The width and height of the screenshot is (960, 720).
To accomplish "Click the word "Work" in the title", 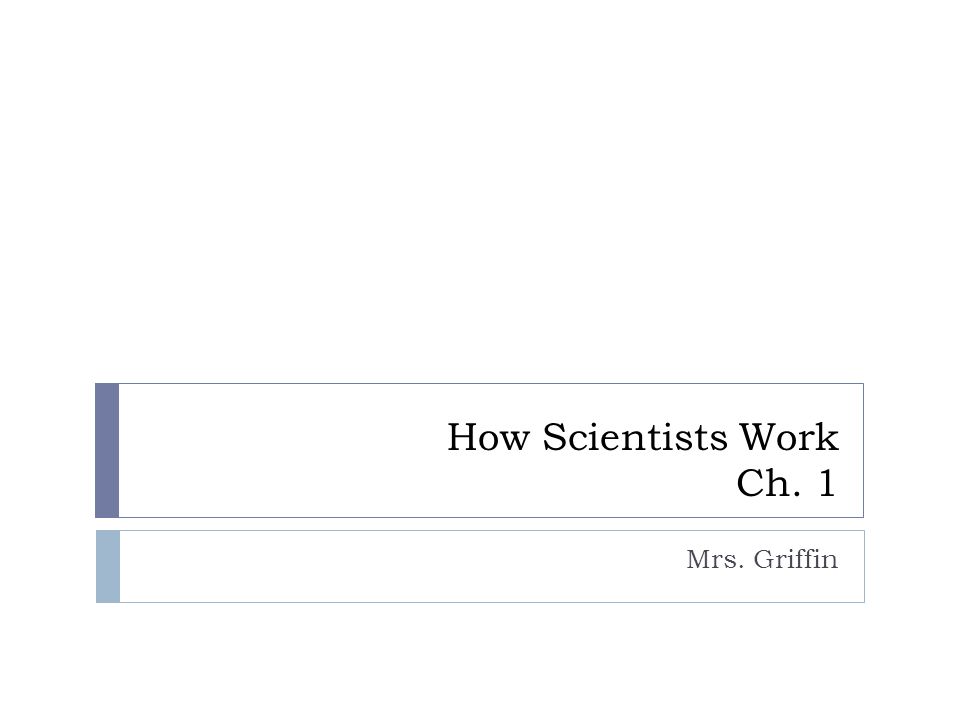I will [x=789, y=437].
